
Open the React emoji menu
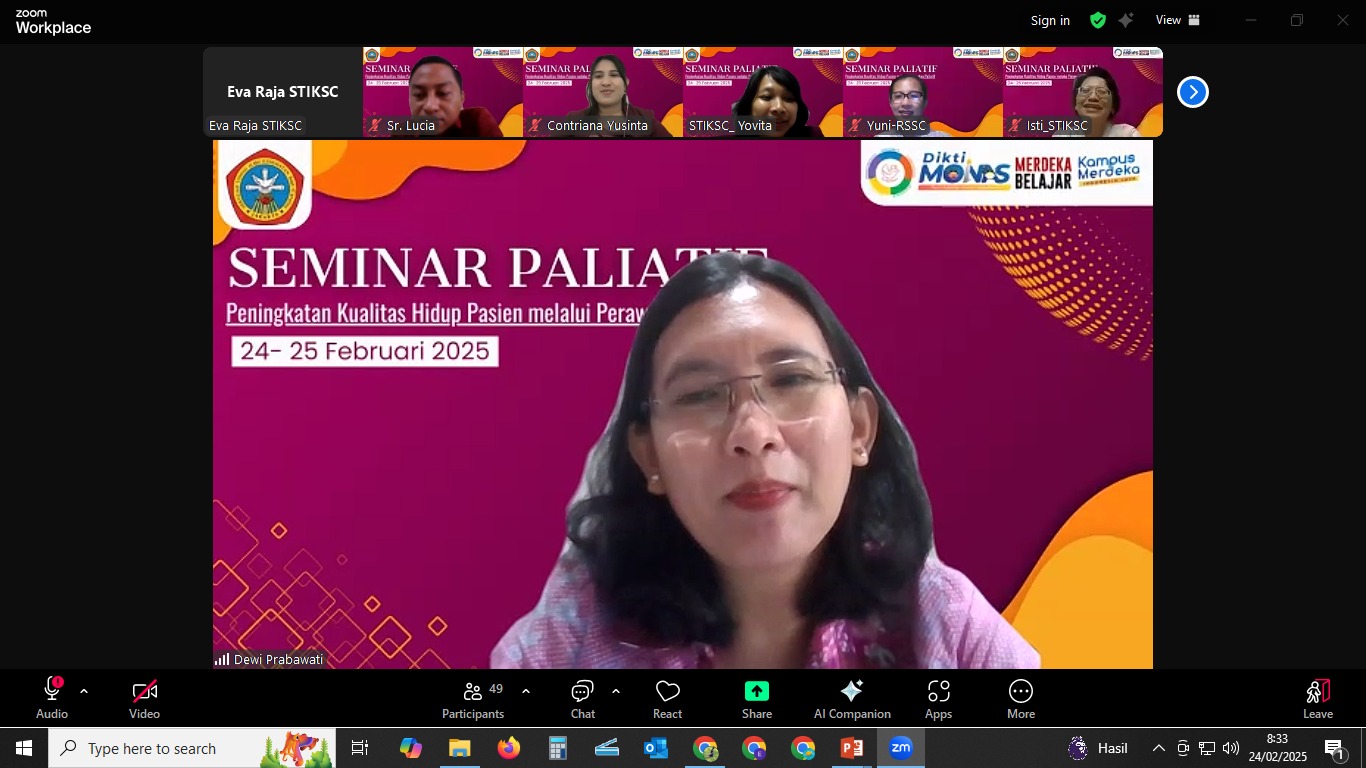[x=667, y=699]
